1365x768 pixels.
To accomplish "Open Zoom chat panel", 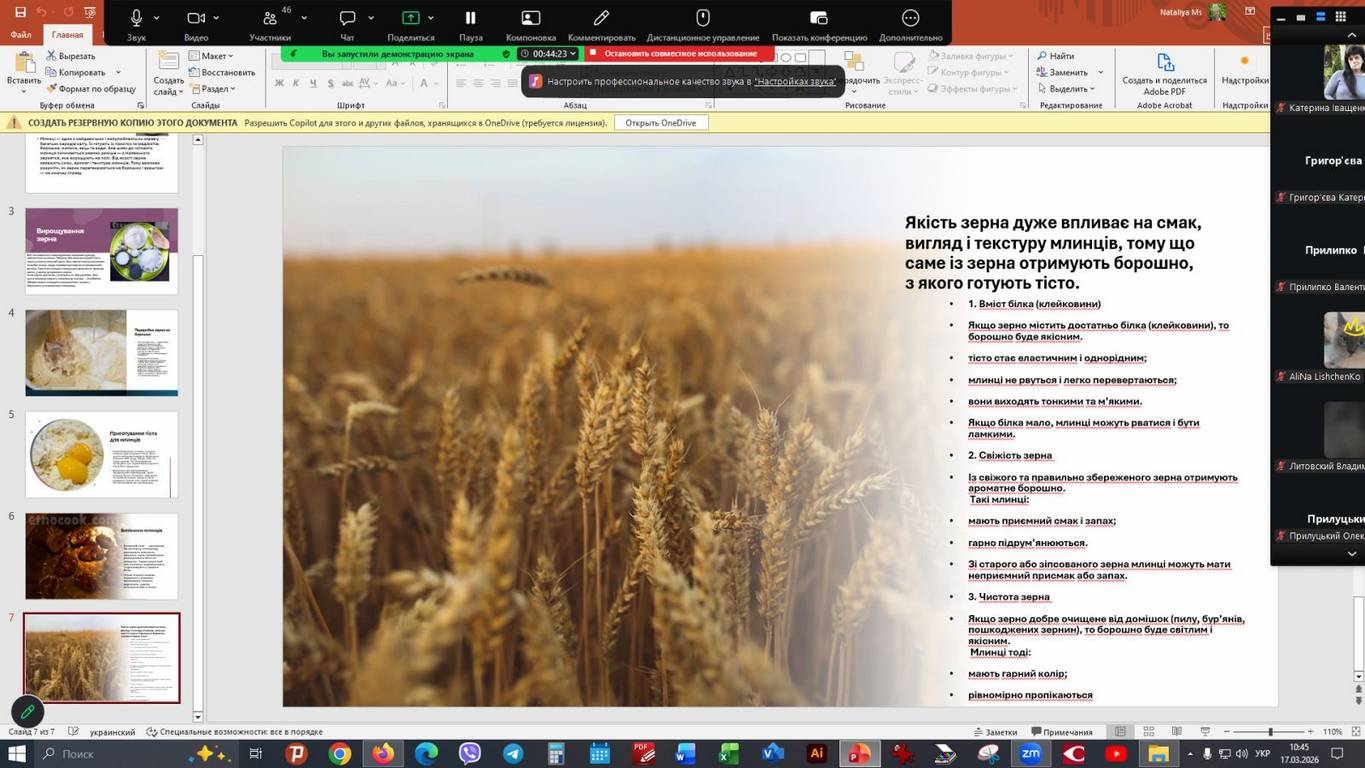I will (347, 19).
